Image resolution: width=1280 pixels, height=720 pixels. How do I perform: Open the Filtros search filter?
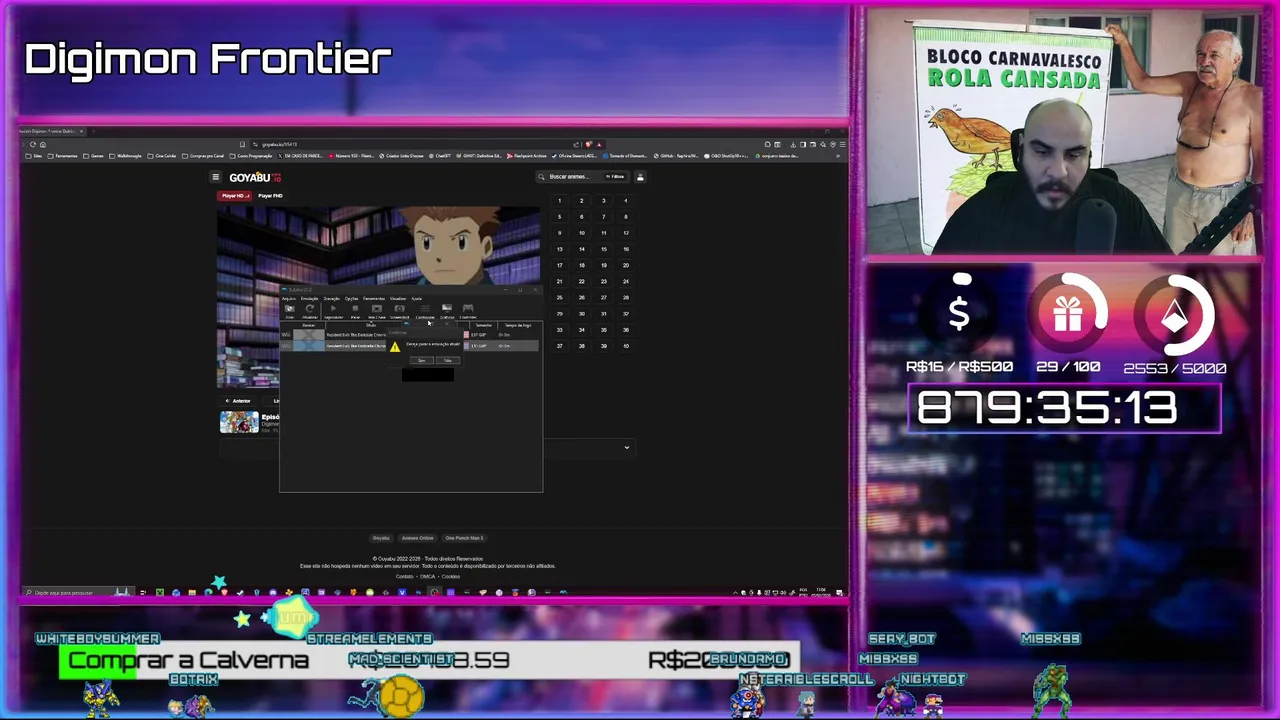tap(615, 177)
